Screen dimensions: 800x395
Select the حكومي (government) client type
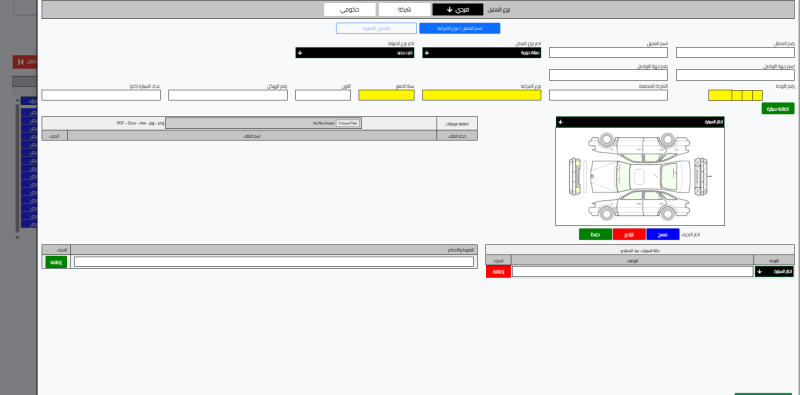point(349,10)
